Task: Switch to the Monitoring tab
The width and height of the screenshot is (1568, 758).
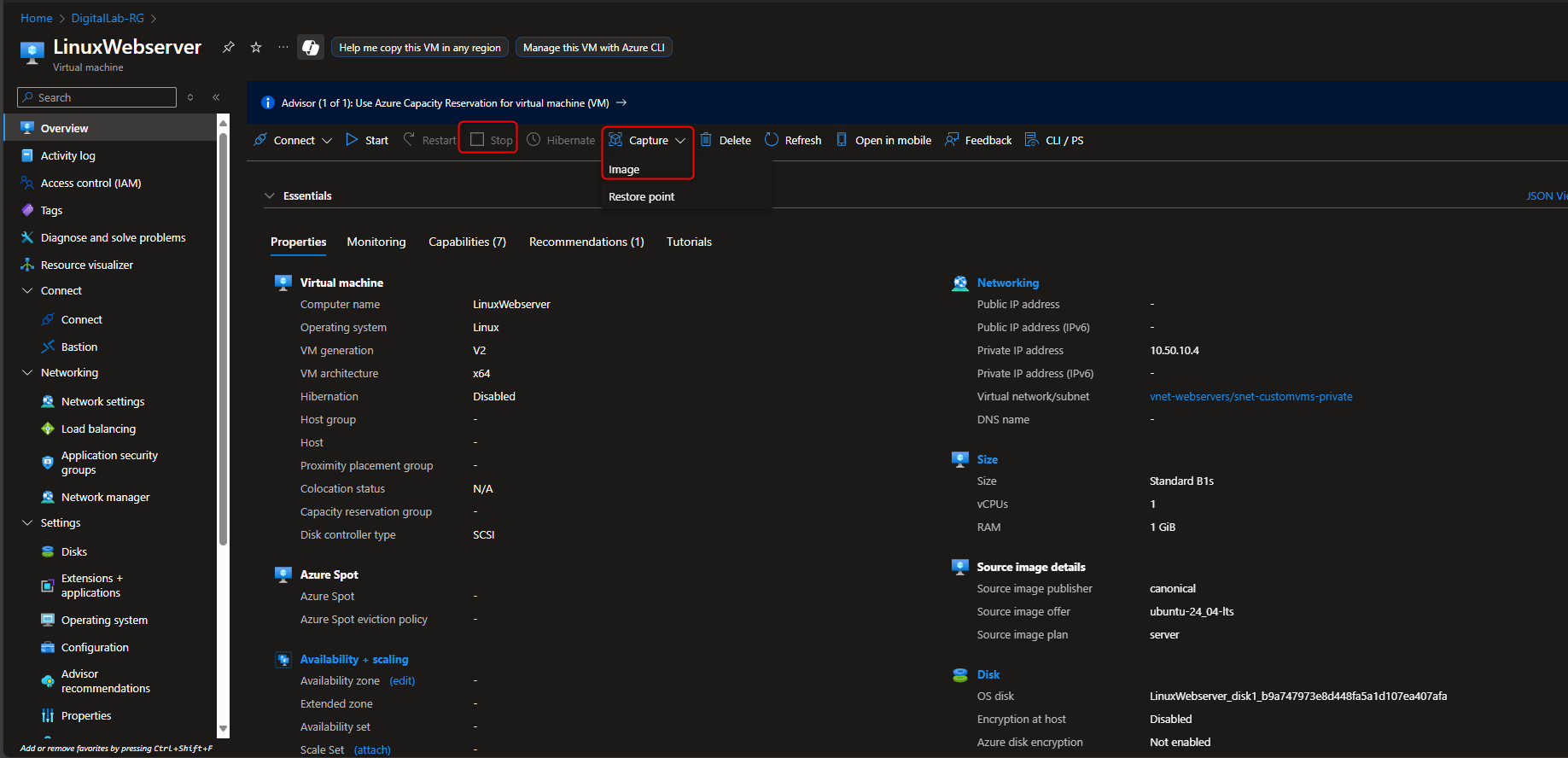Action: (x=376, y=242)
